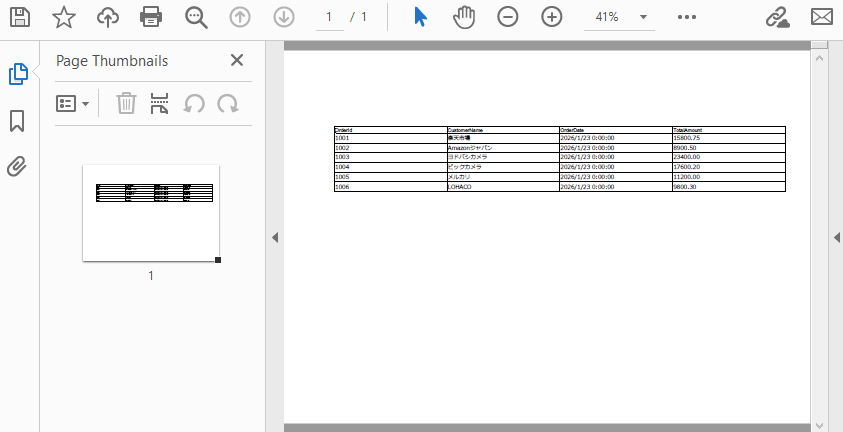Go to the next page arrow
The height and width of the screenshot is (432, 843).
[283, 17]
